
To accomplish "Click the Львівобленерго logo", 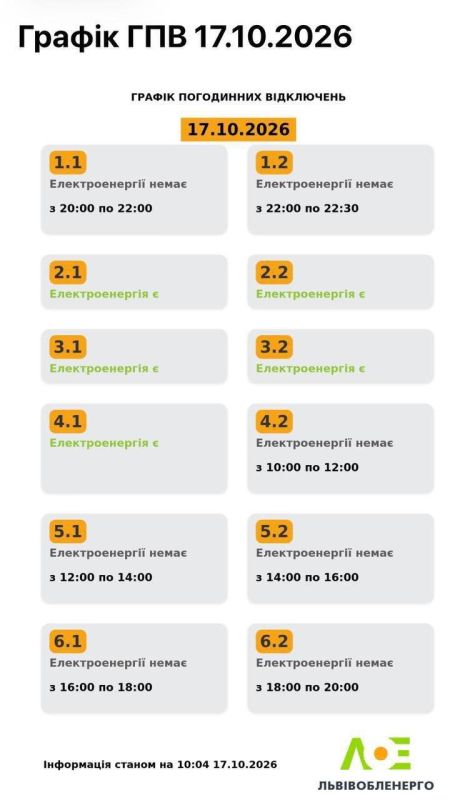I will (x=376, y=763).
